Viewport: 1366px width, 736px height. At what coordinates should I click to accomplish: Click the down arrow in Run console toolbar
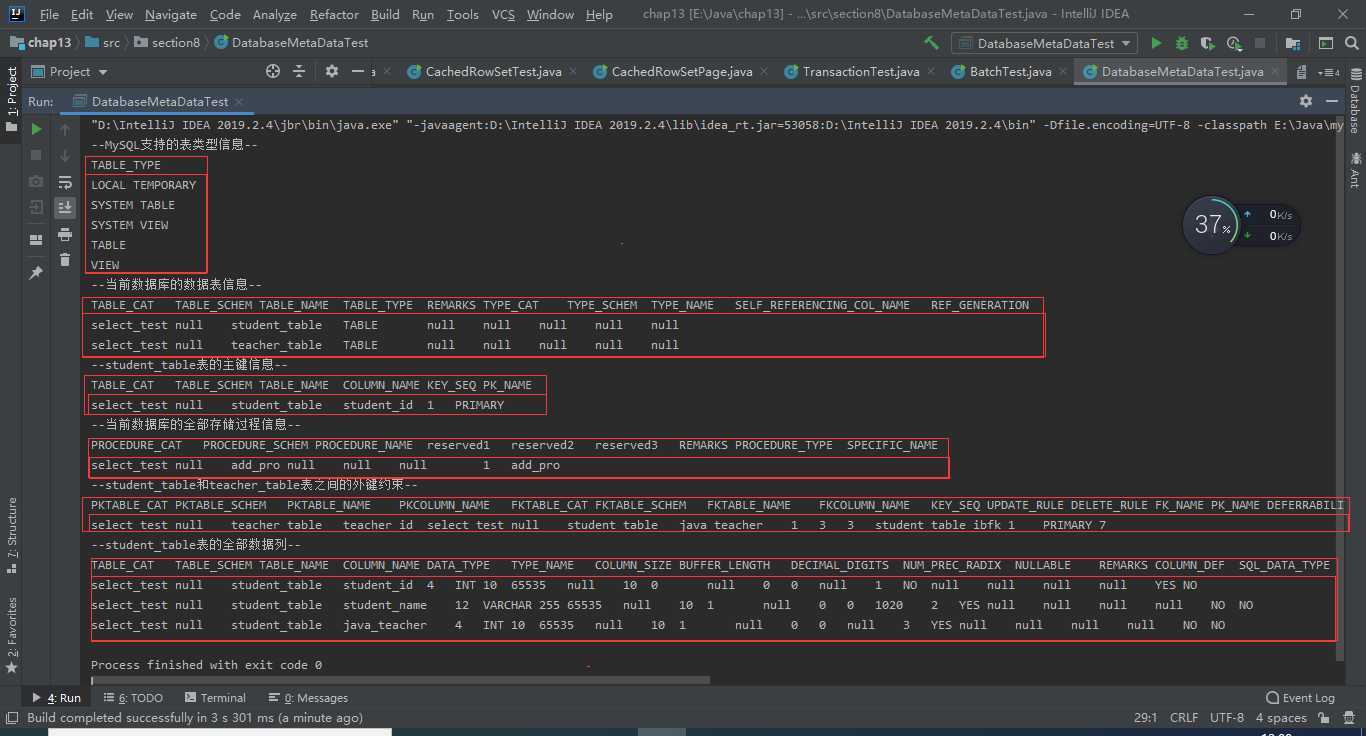(65, 155)
